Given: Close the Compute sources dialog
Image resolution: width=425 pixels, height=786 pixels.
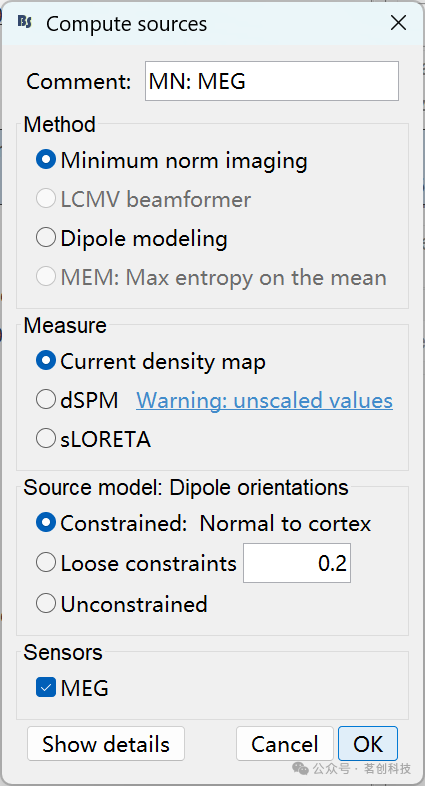Looking at the screenshot, I should click(x=398, y=23).
